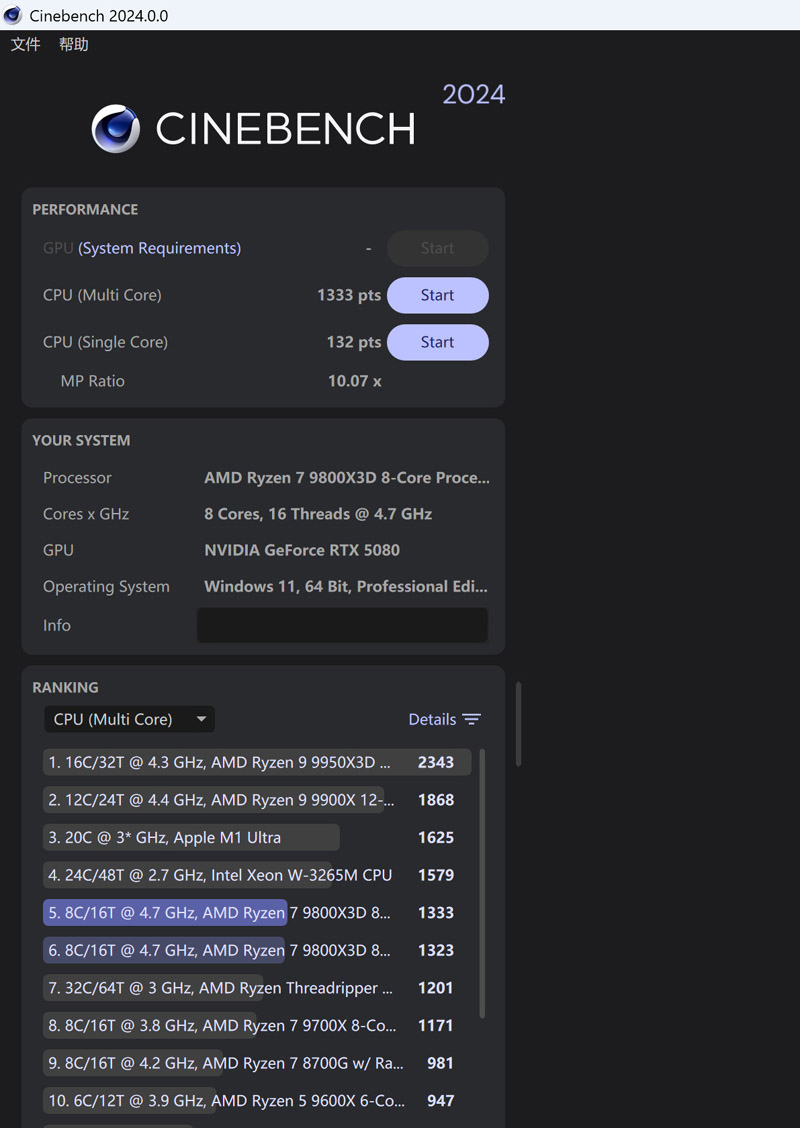
Task: Select the Ryzen 5 9600X ranking entry
Action: point(226,1100)
